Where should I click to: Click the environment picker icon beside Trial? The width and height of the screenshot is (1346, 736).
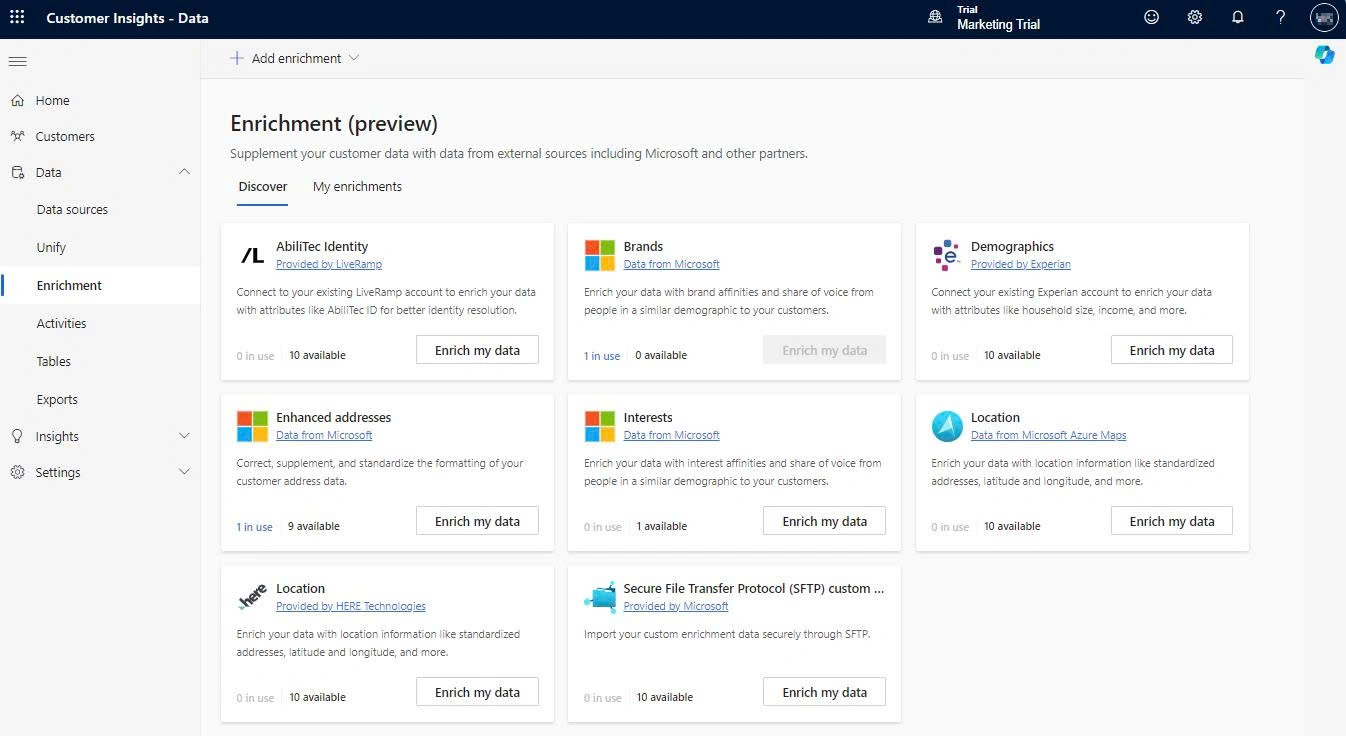[935, 17]
